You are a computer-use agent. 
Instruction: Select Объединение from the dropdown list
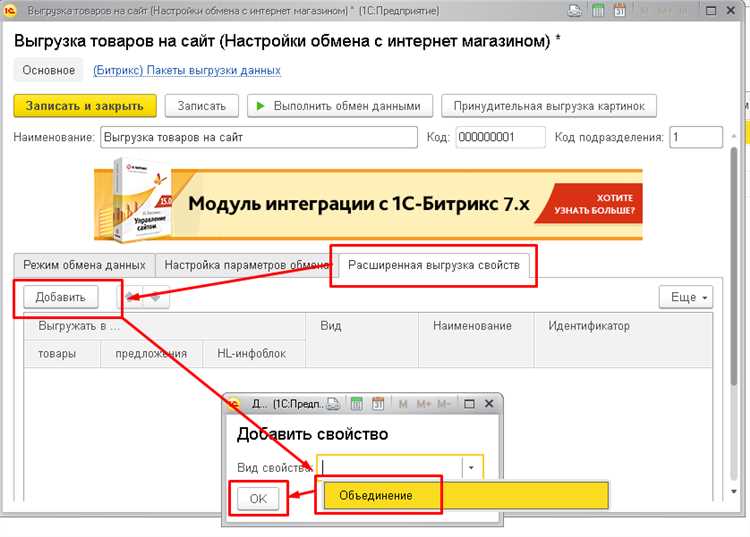pos(466,495)
